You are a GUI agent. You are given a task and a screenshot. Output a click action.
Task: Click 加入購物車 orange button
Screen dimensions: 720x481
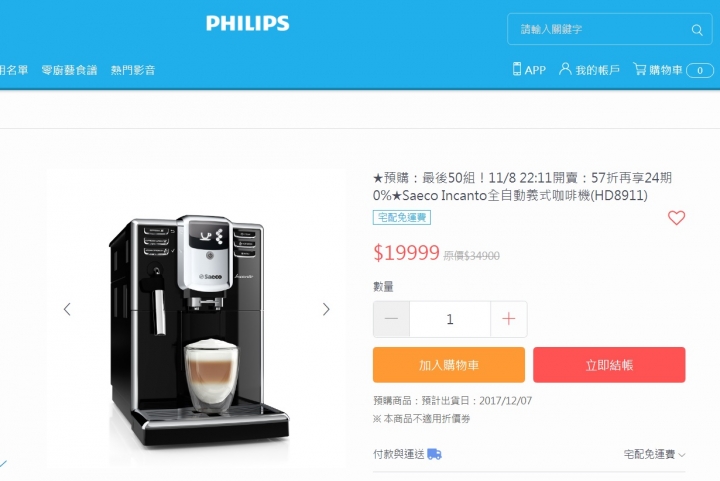449,365
